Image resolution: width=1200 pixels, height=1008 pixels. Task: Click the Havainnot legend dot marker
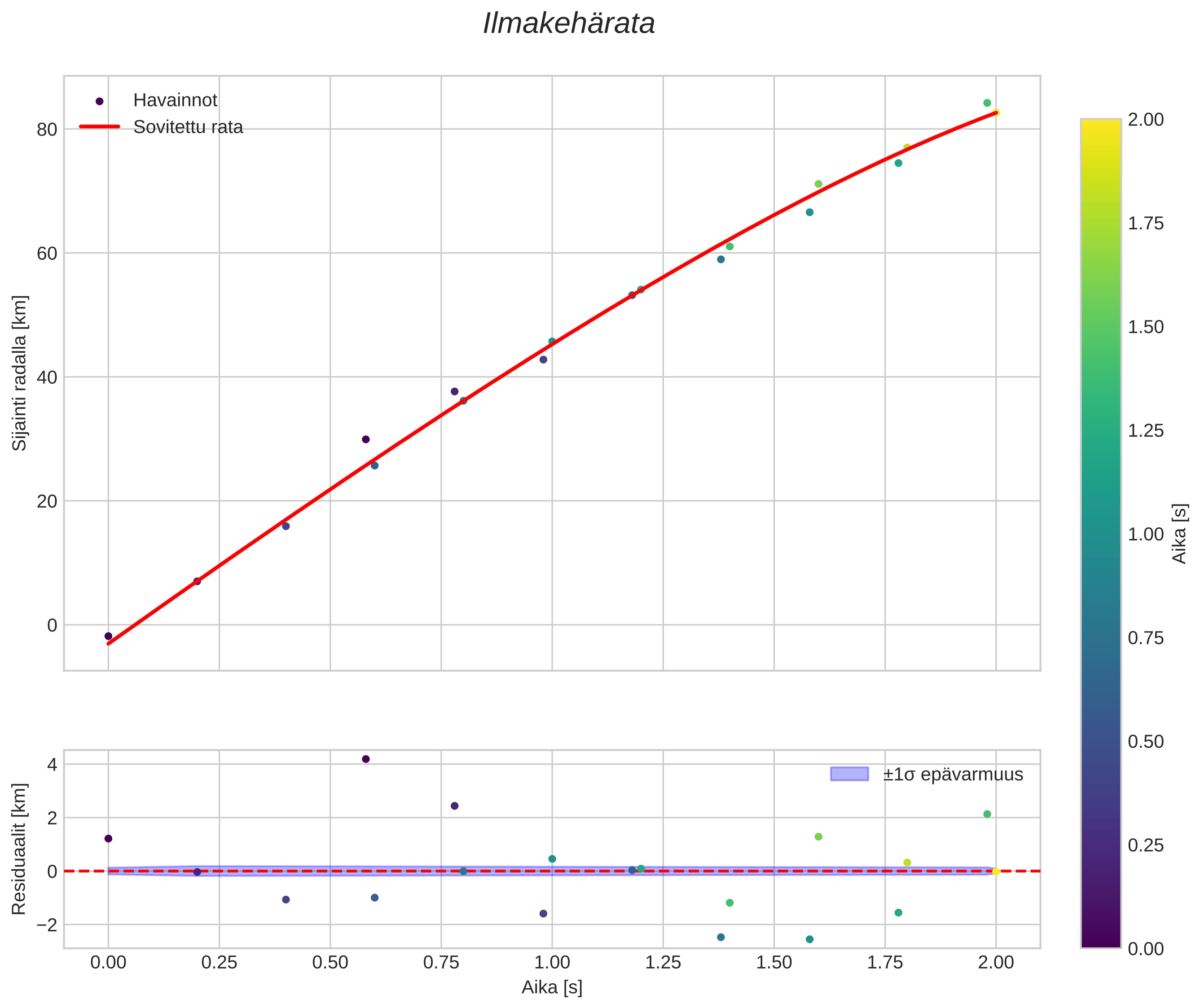(100, 101)
